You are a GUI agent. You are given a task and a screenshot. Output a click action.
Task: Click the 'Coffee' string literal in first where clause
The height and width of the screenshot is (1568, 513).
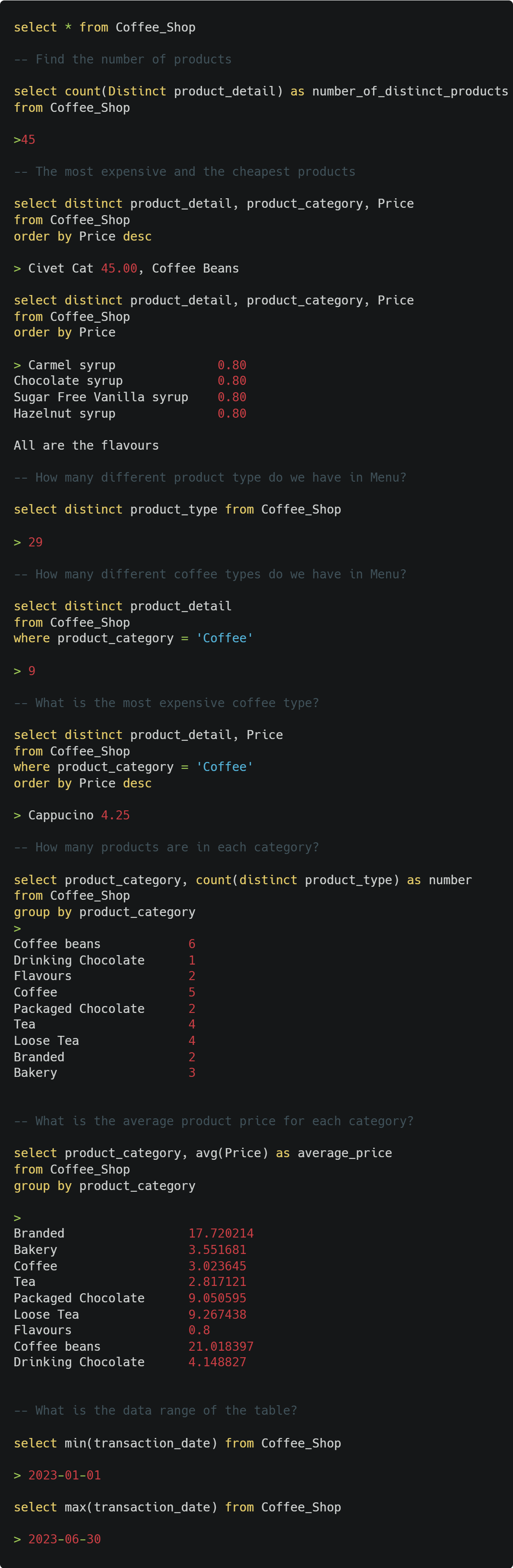pyautogui.click(x=225, y=638)
